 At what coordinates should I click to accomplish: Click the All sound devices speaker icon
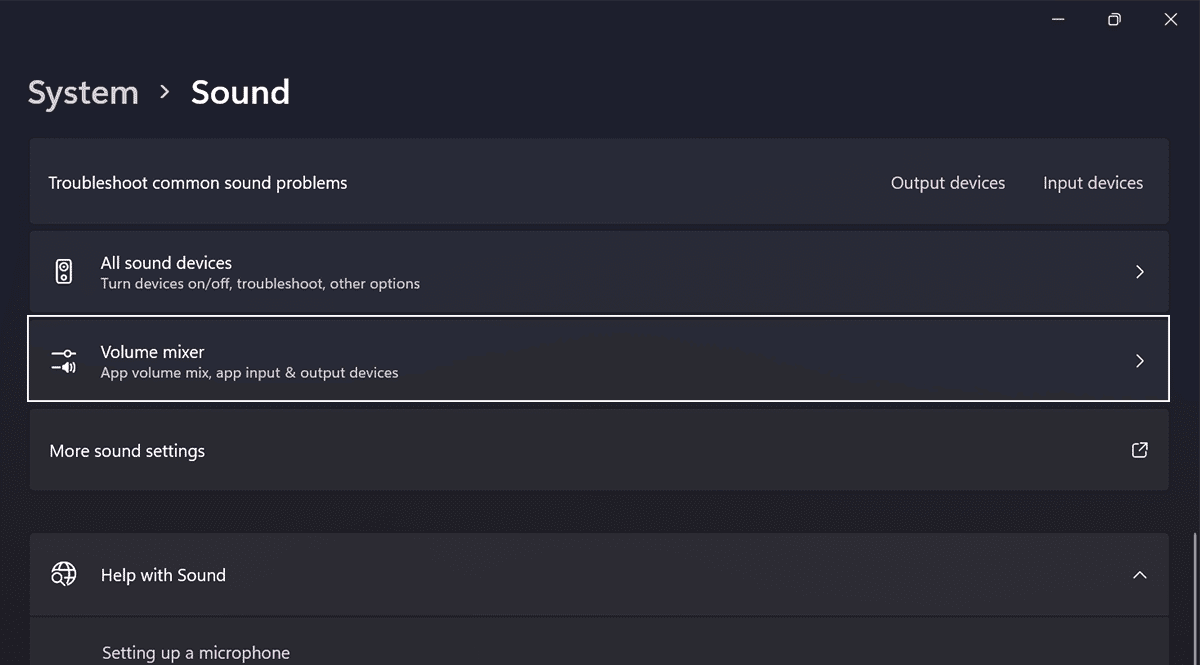64,272
